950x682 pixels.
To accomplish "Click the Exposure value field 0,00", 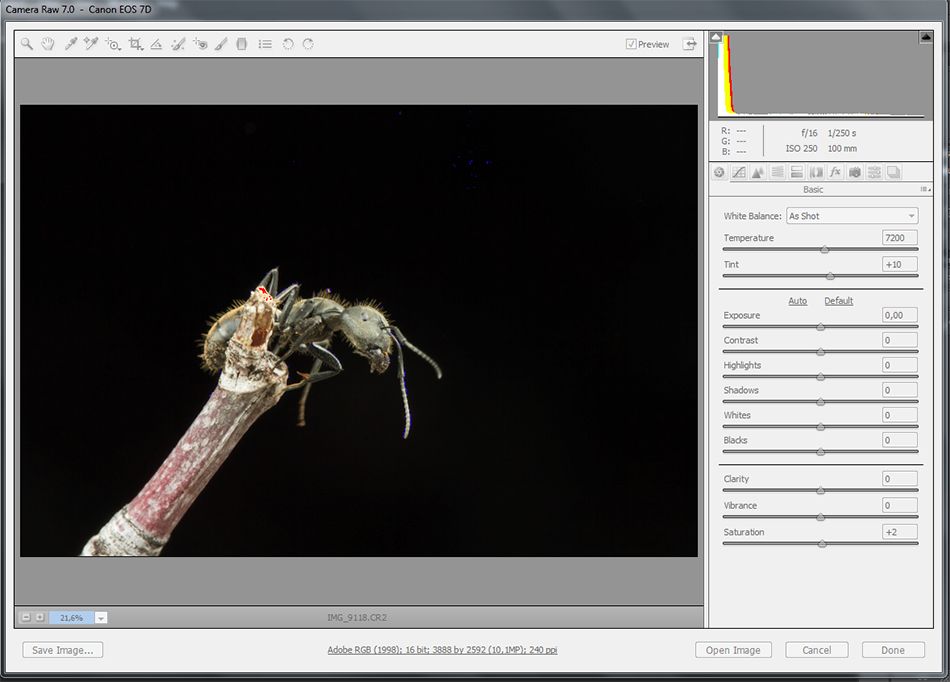I will 900,315.
